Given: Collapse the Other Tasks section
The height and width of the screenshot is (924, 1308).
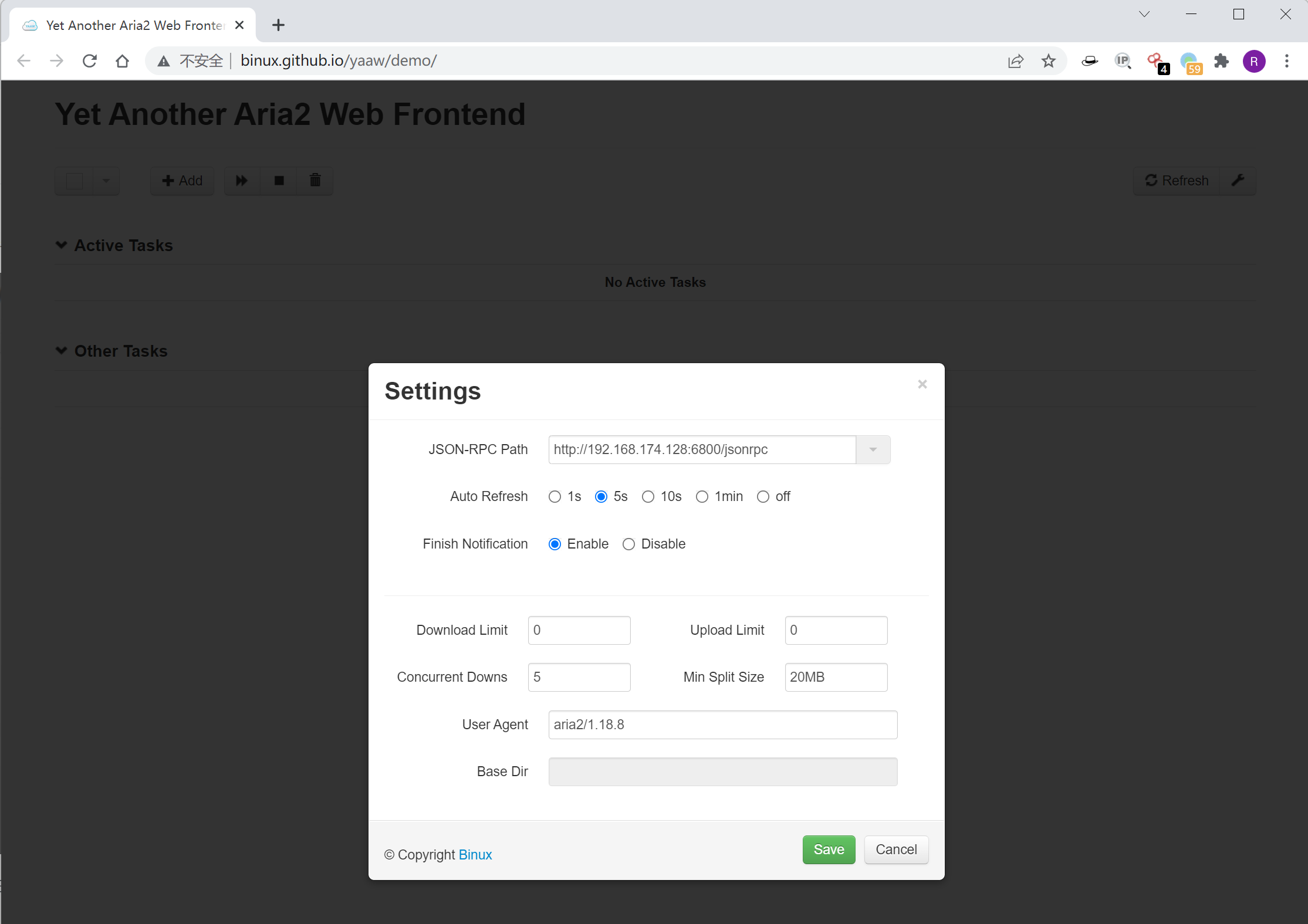Looking at the screenshot, I should [x=62, y=351].
